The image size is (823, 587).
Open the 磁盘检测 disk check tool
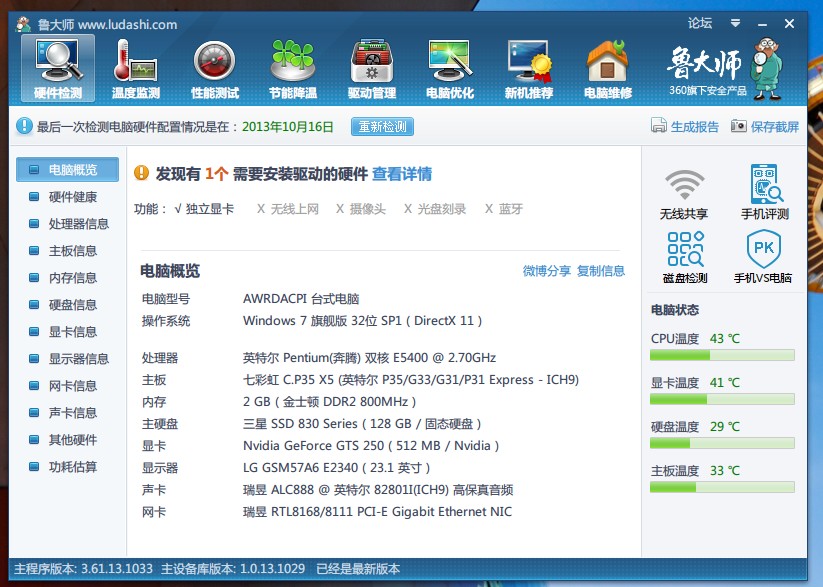click(684, 256)
